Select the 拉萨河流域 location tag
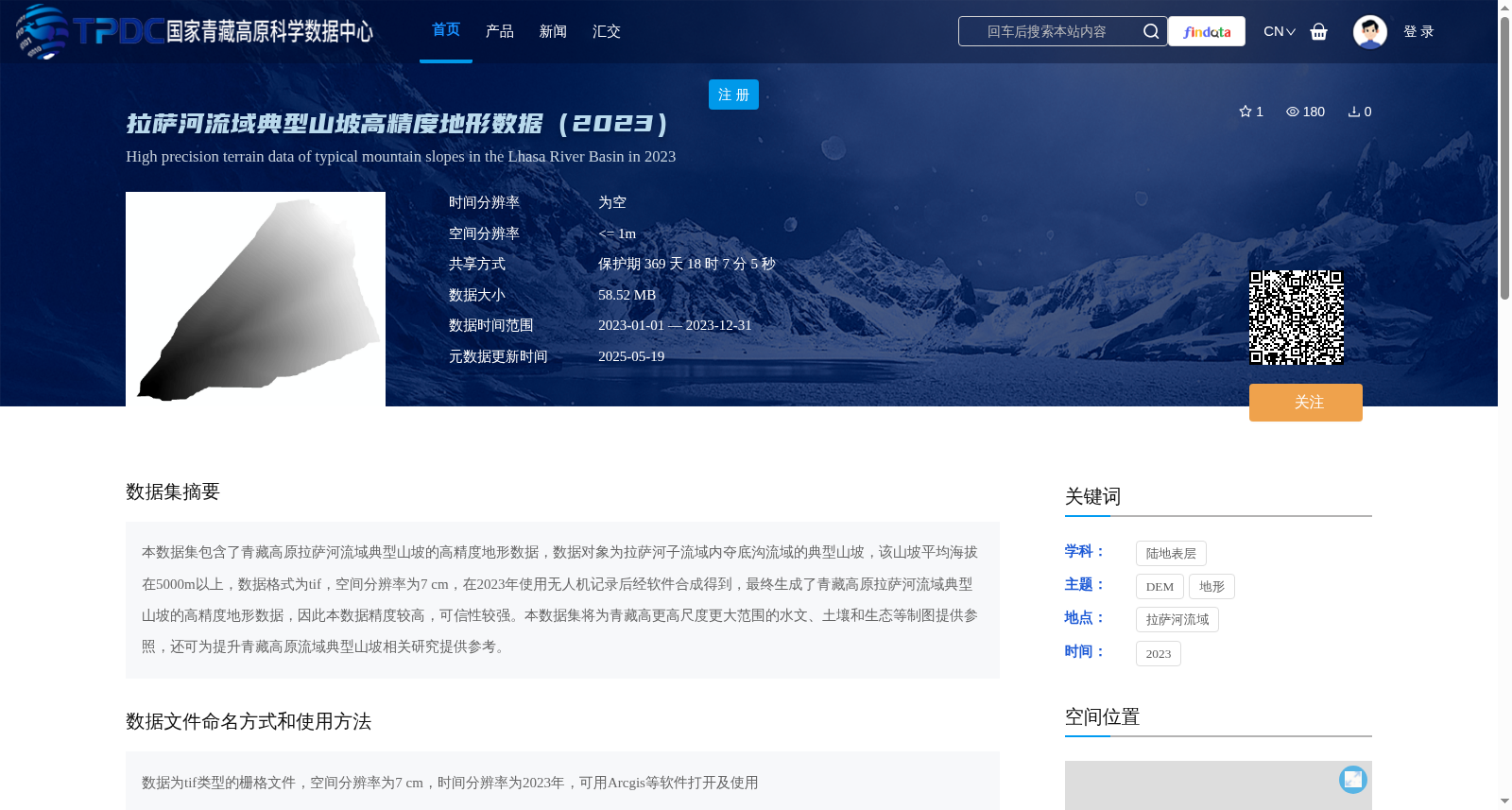 coord(1177,619)
